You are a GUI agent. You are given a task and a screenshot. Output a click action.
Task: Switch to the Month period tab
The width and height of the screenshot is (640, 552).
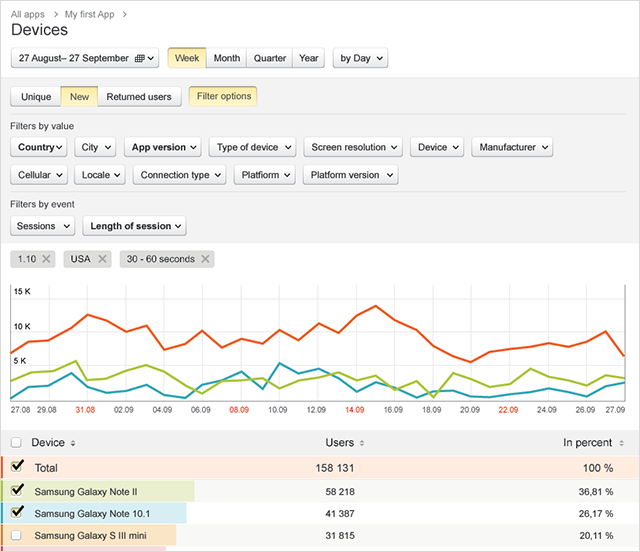pos(227,58)
